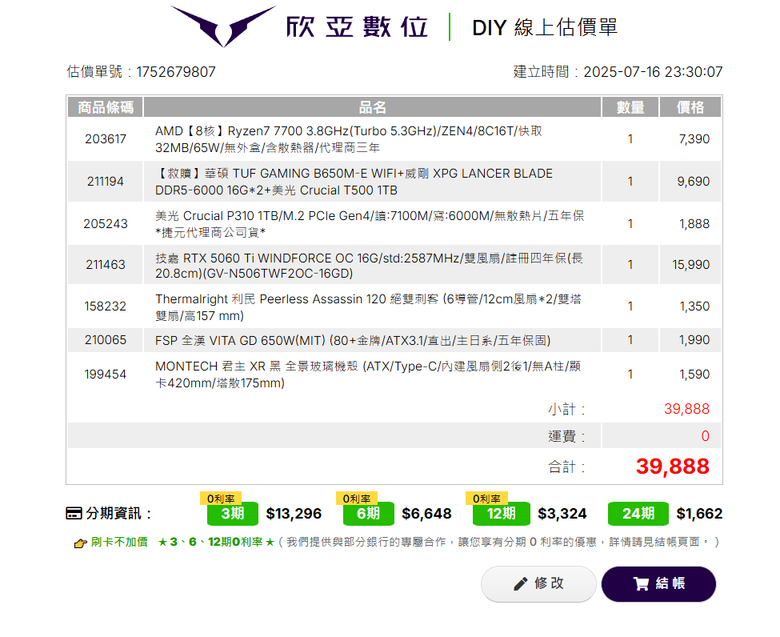Click the $13,296 installment amount

pyautogui.click(x=293, y=514)
